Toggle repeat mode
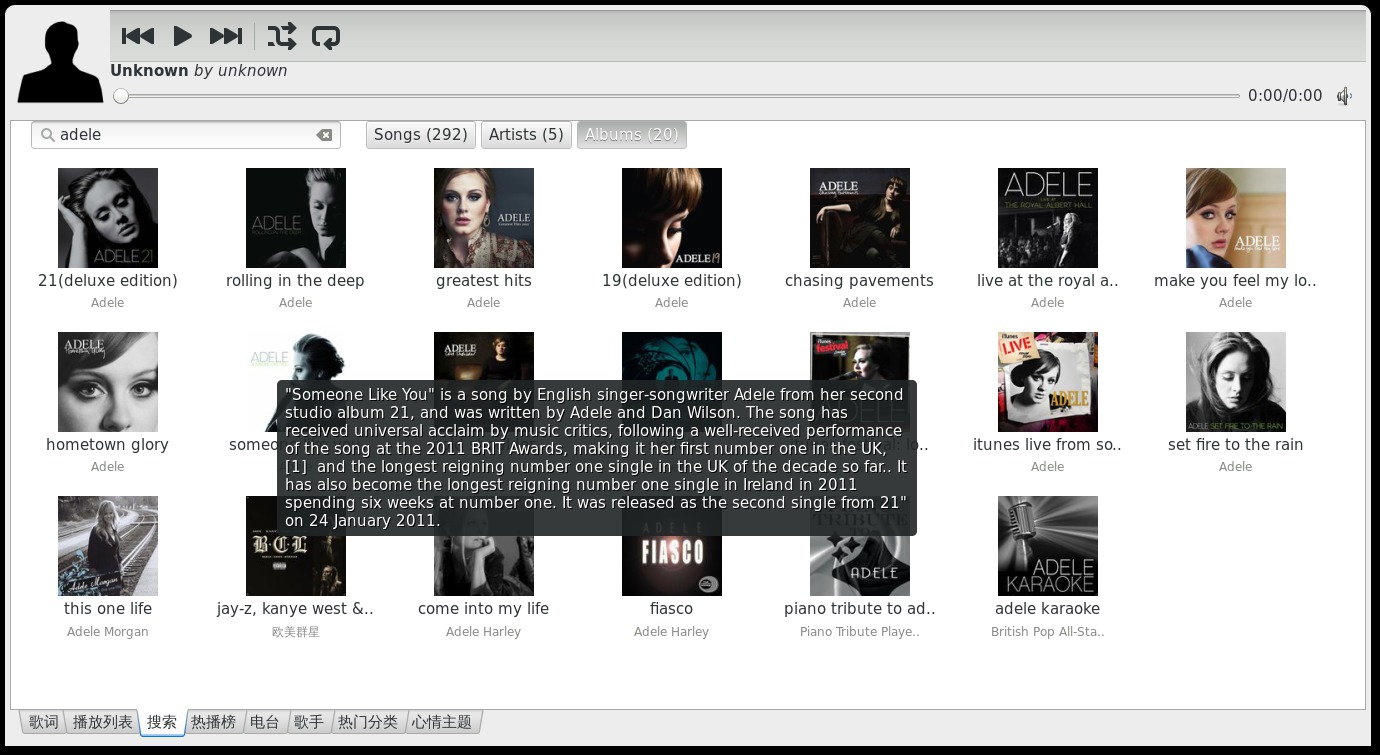Image resolution: width=1380 pixels, height=755 pixels. click(x=326, y=36)
